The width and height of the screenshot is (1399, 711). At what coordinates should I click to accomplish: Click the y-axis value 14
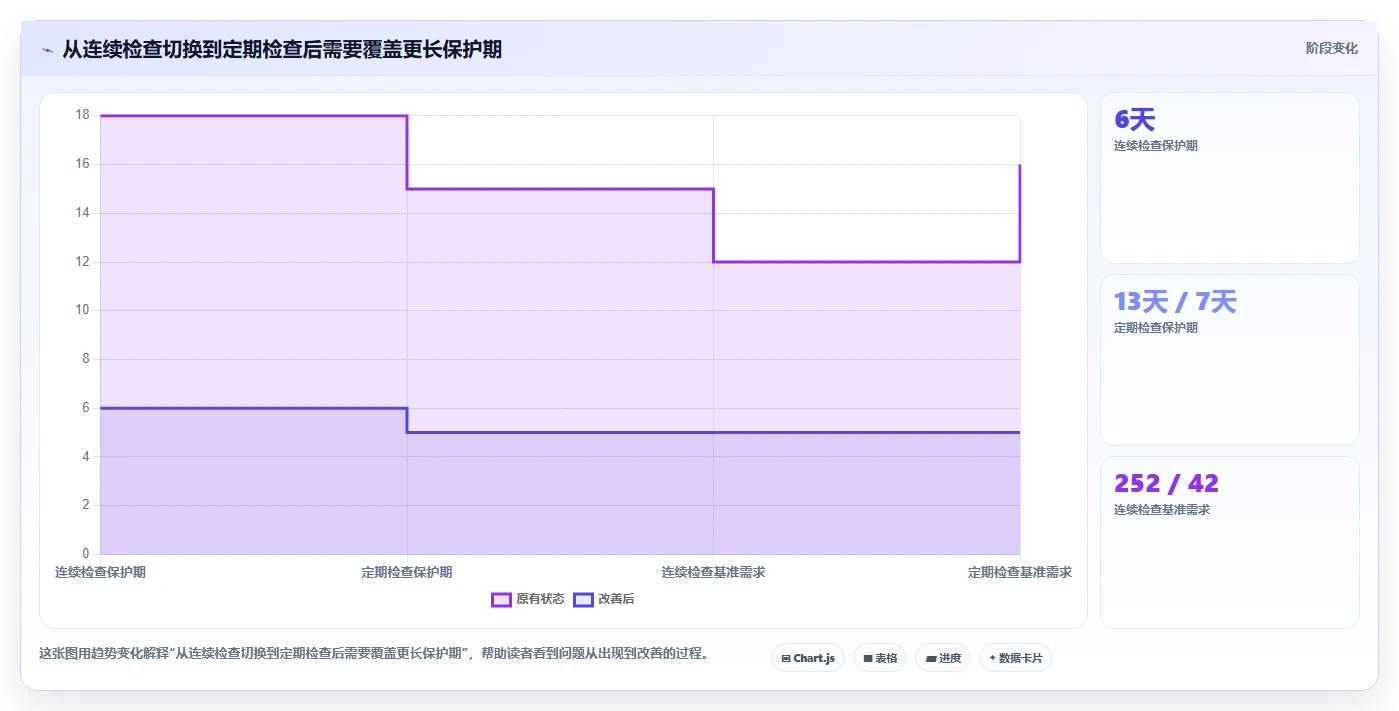[x=82, y=213]
